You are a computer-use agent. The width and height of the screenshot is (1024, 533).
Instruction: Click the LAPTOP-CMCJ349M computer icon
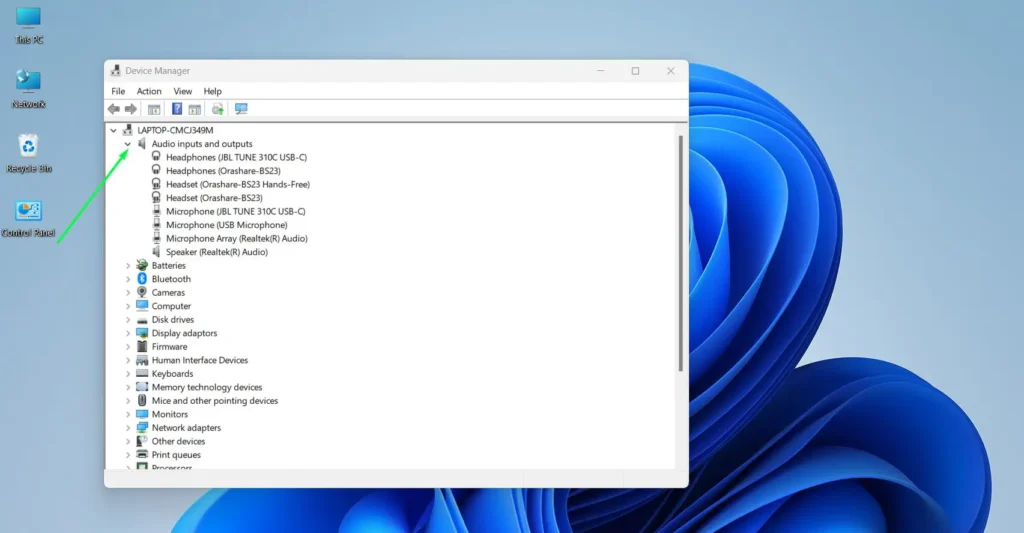click(127, 130)
